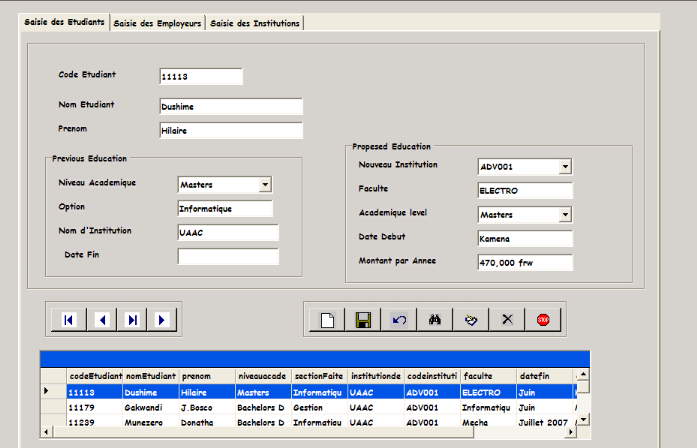Expand the Nouveau Institution combo box

pyautogui.click(x=565, y=166)
